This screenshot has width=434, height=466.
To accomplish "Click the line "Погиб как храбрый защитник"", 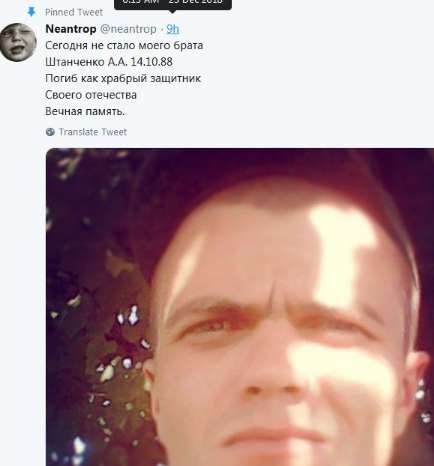I will 123,78.
